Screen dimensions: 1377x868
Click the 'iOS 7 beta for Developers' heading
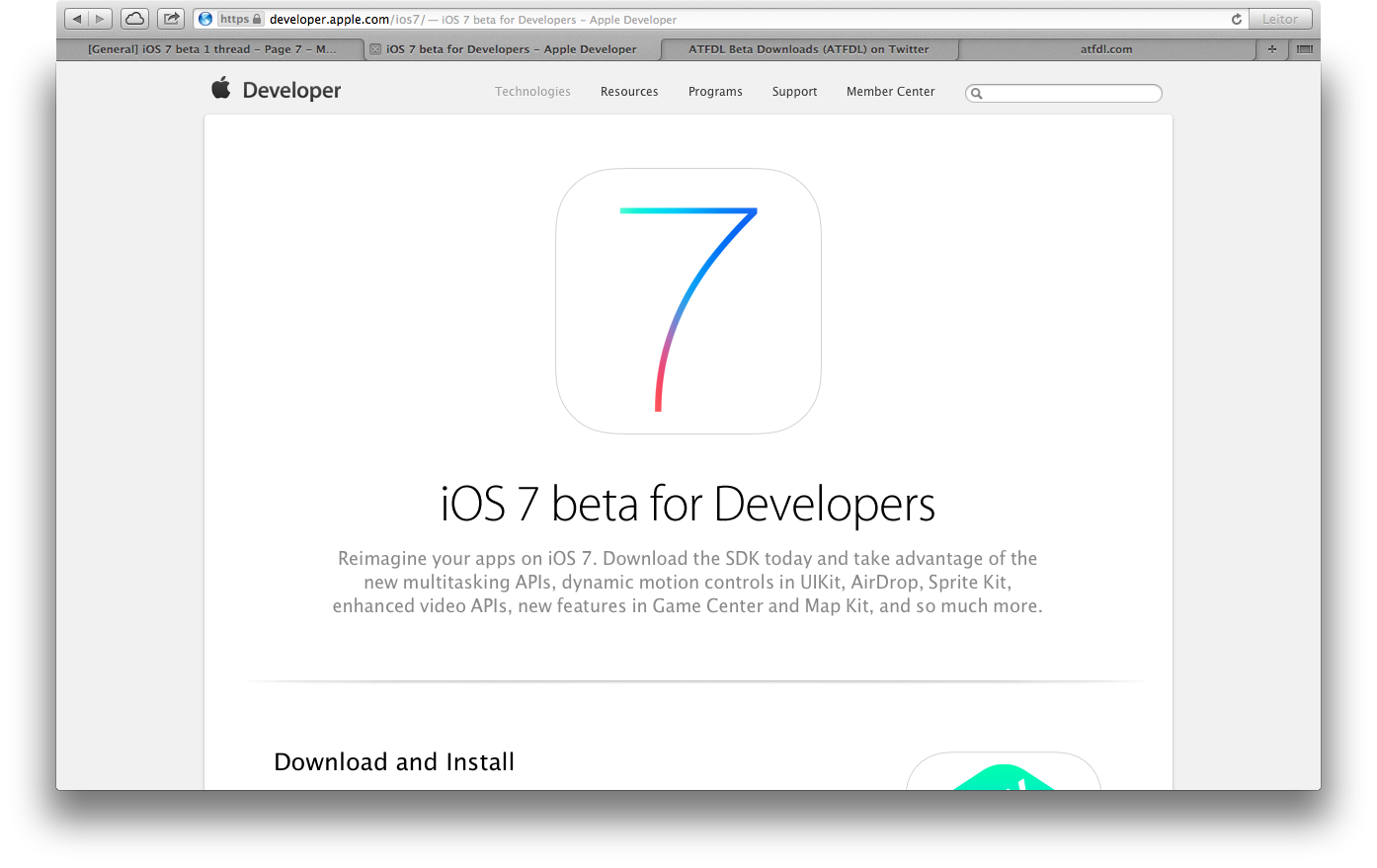[688, 505]
